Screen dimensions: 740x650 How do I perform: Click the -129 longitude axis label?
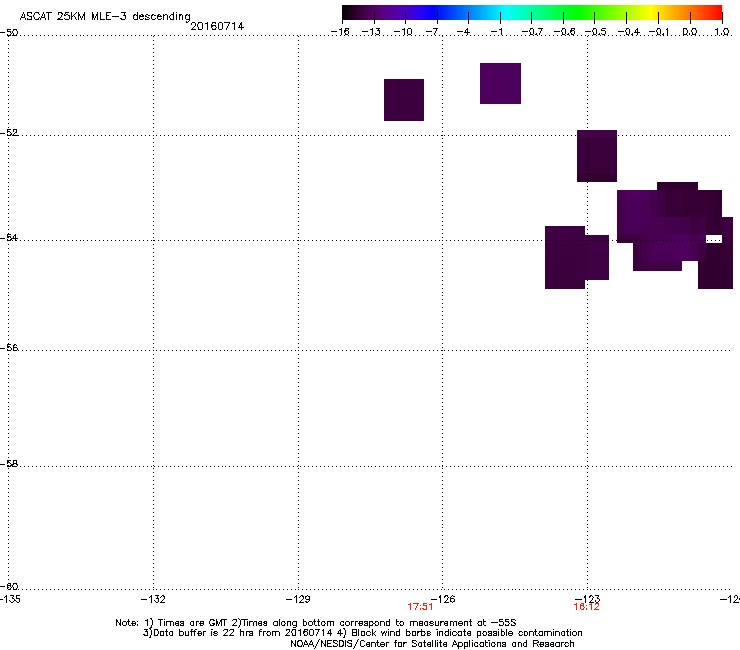[298, 599]
